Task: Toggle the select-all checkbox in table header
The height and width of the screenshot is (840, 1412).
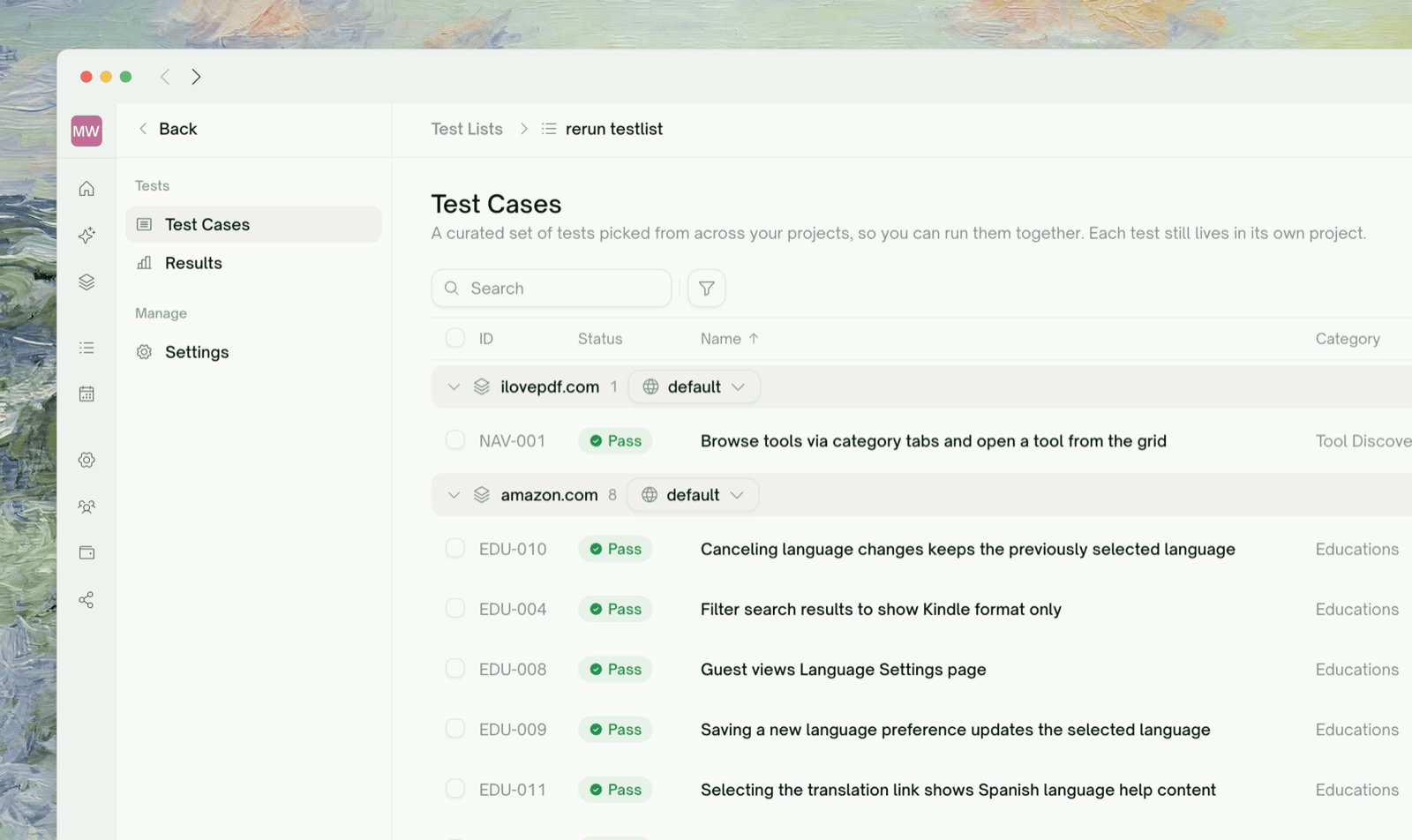Action: (455, 338)
